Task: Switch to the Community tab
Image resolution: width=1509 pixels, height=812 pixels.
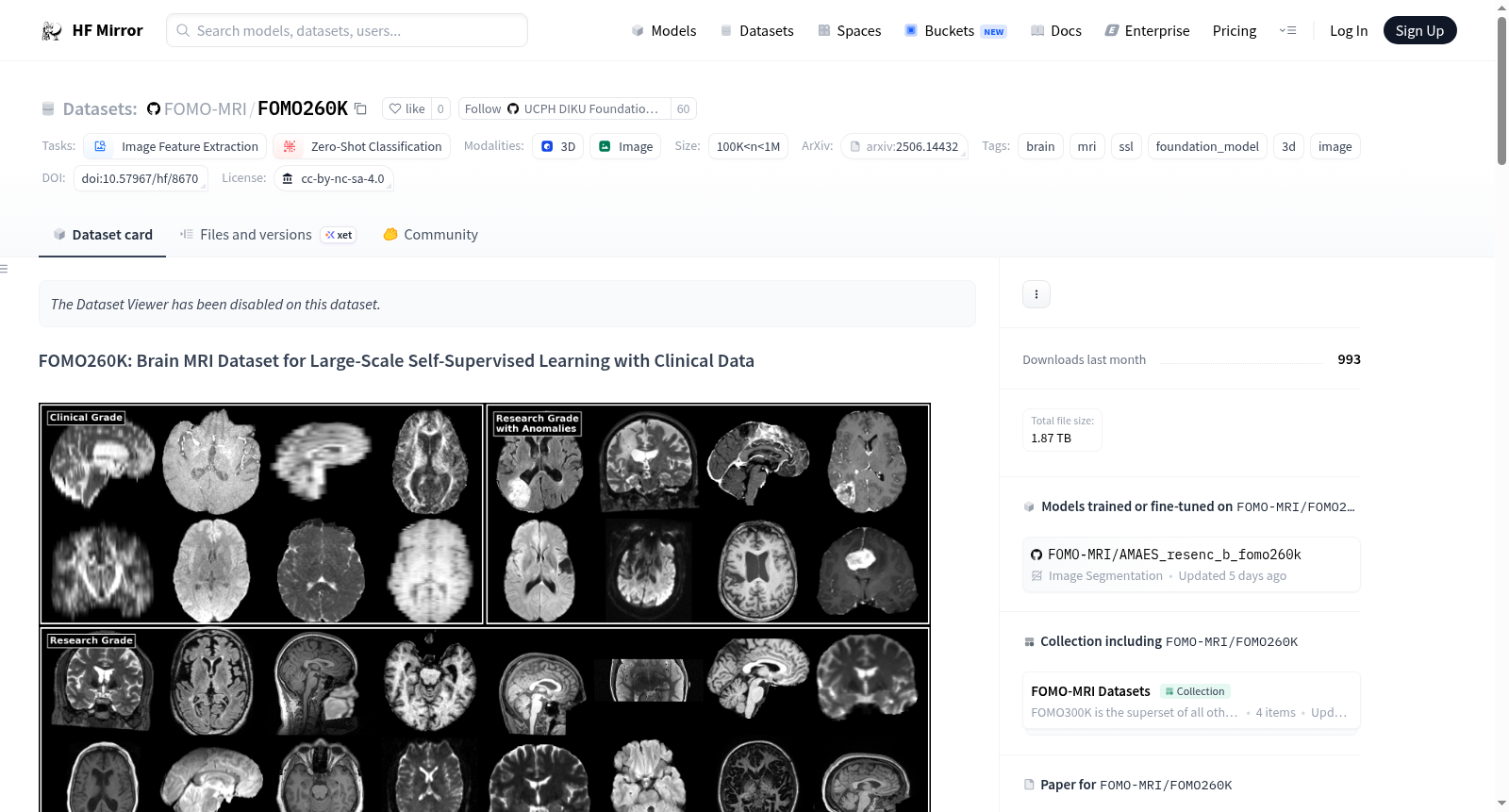Action: pos(430,235)
